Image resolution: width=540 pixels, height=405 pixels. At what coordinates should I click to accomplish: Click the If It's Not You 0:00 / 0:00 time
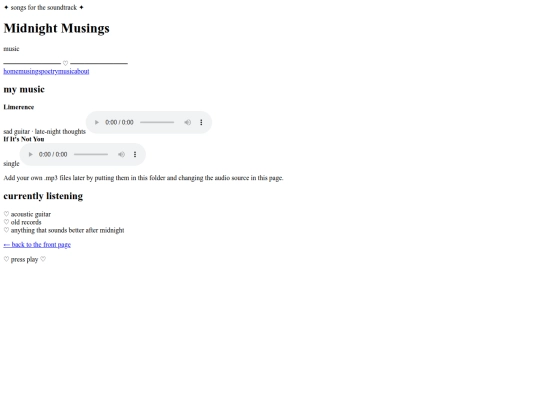click(53, 154)
